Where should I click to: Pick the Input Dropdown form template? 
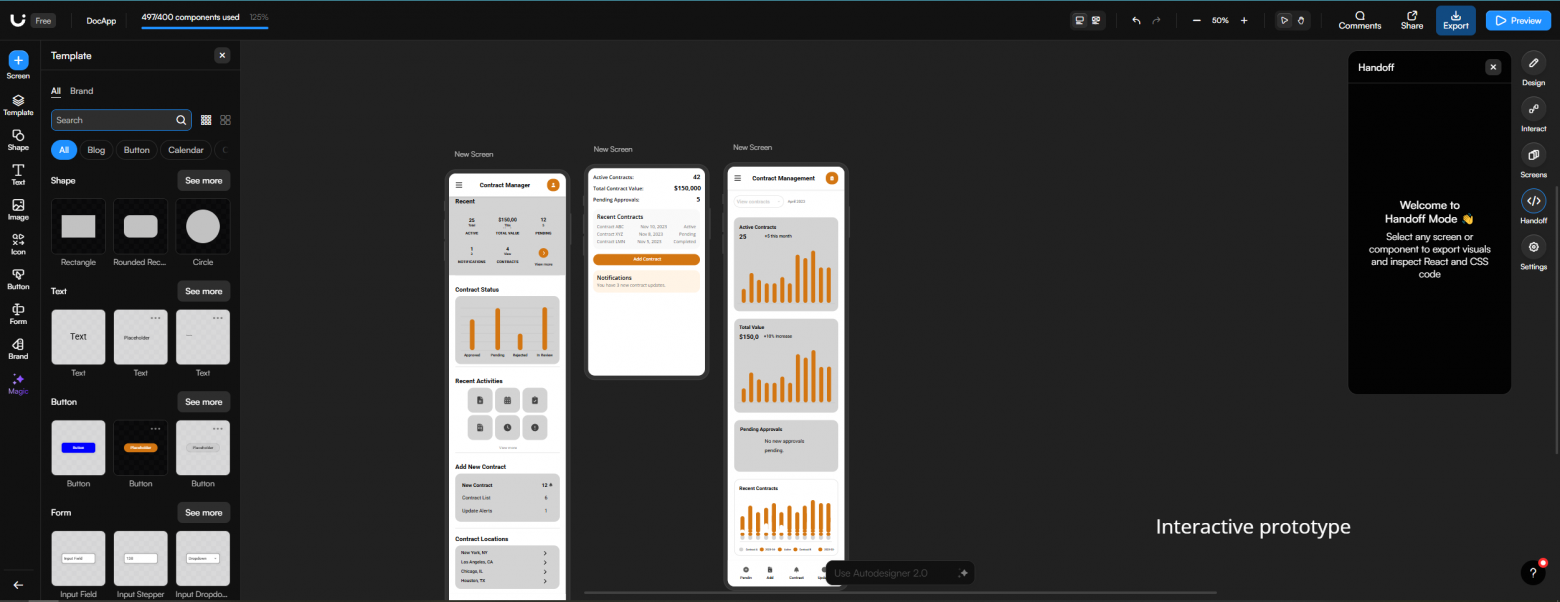(203, 558)
